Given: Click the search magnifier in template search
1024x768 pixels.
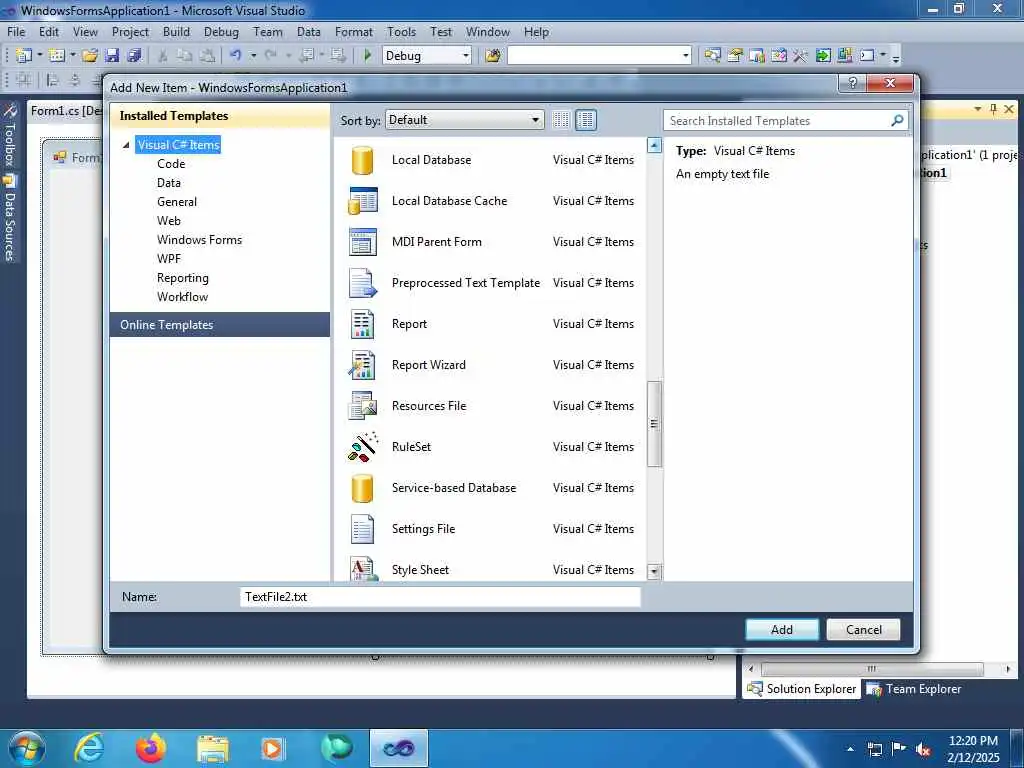Looking at the screenshot, I should [897, 120].
